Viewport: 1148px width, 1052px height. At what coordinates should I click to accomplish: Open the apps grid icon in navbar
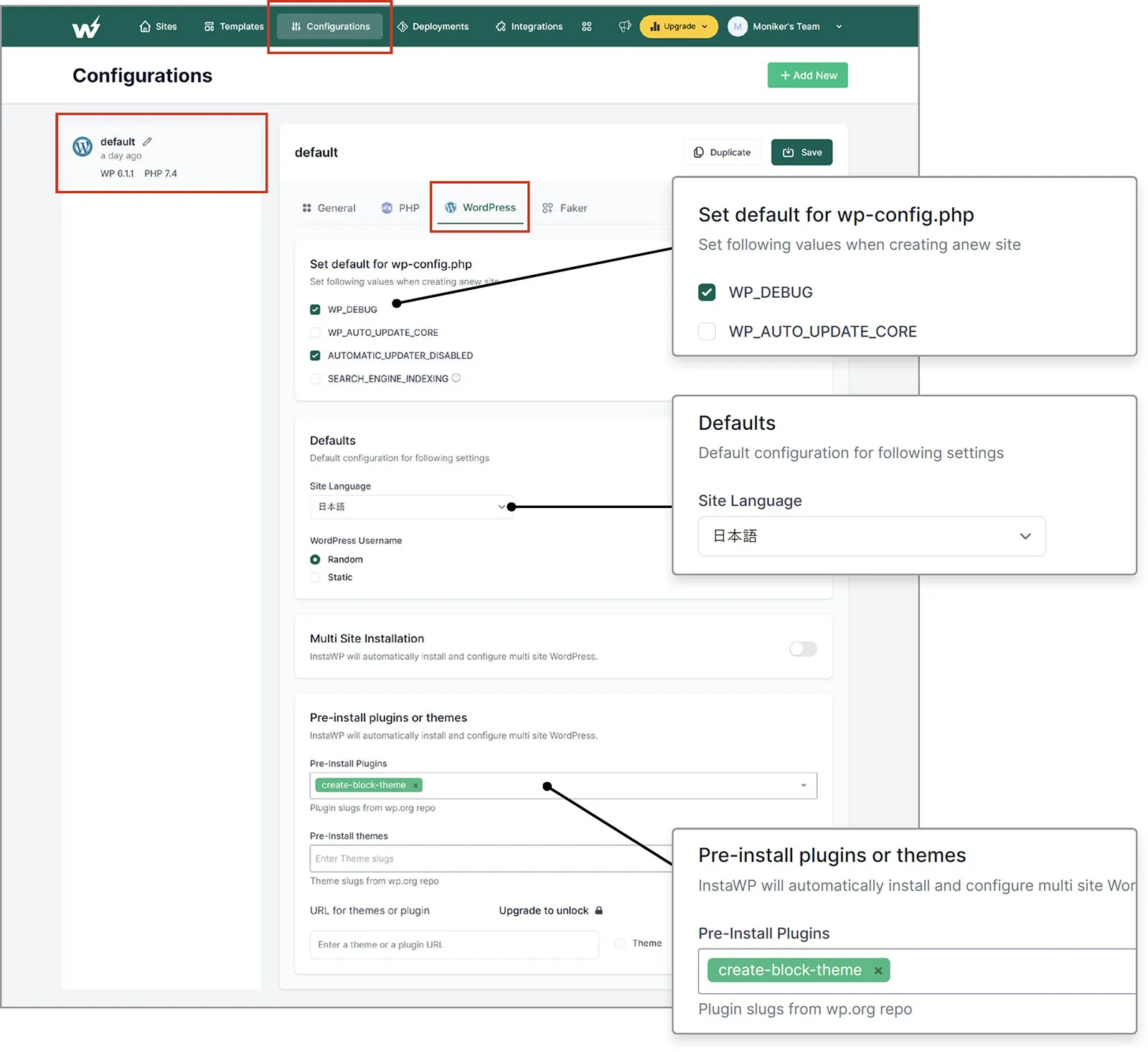coord(586,27)
